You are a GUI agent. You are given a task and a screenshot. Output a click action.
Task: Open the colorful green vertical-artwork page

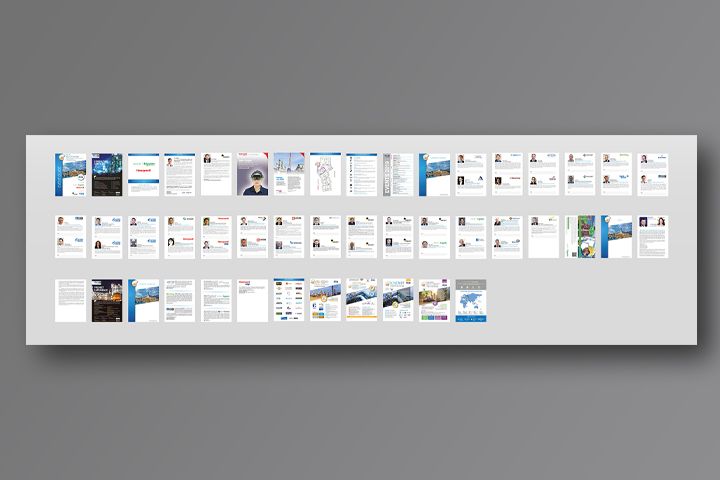click(580, 237)
